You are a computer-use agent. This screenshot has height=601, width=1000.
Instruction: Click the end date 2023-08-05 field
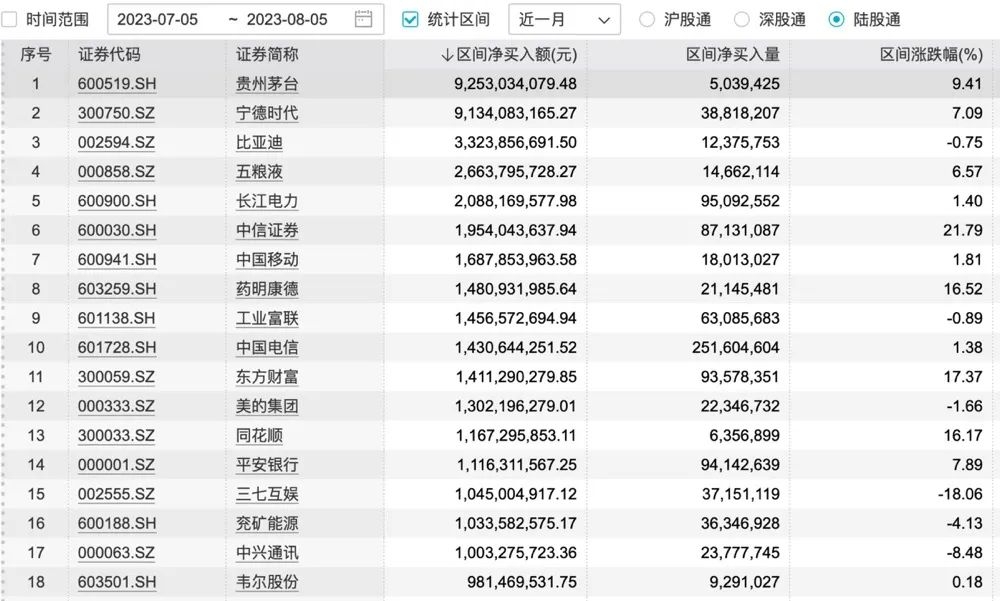[287, 20]
